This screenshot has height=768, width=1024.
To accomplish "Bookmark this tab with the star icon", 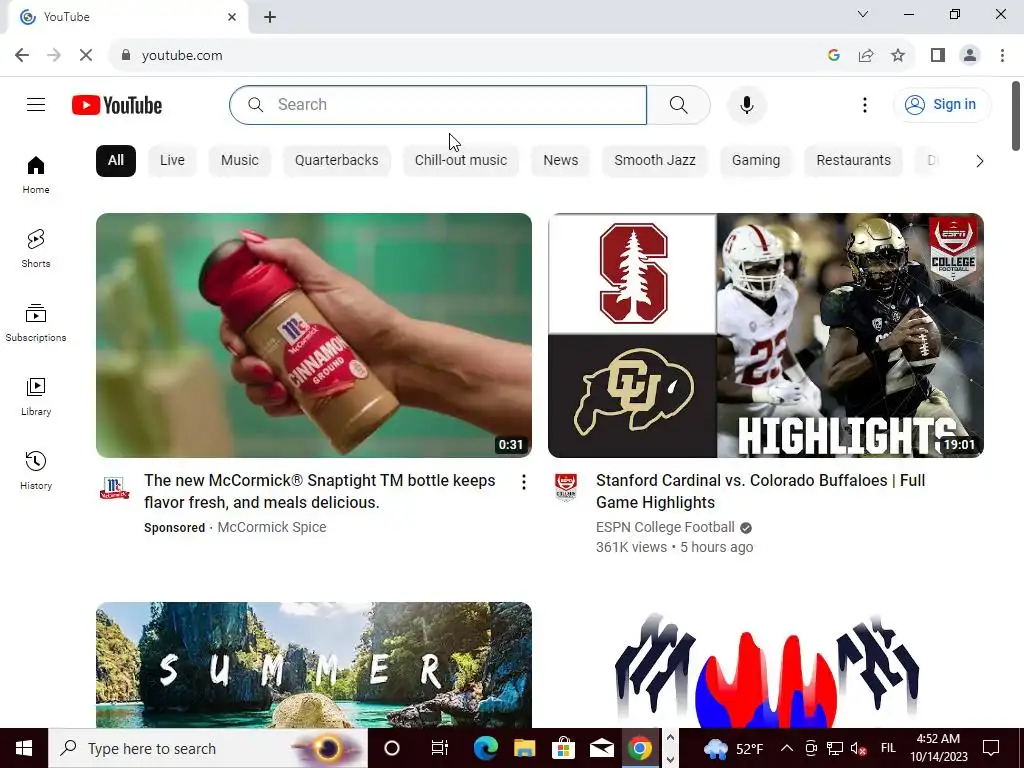I will coord(898,55).
